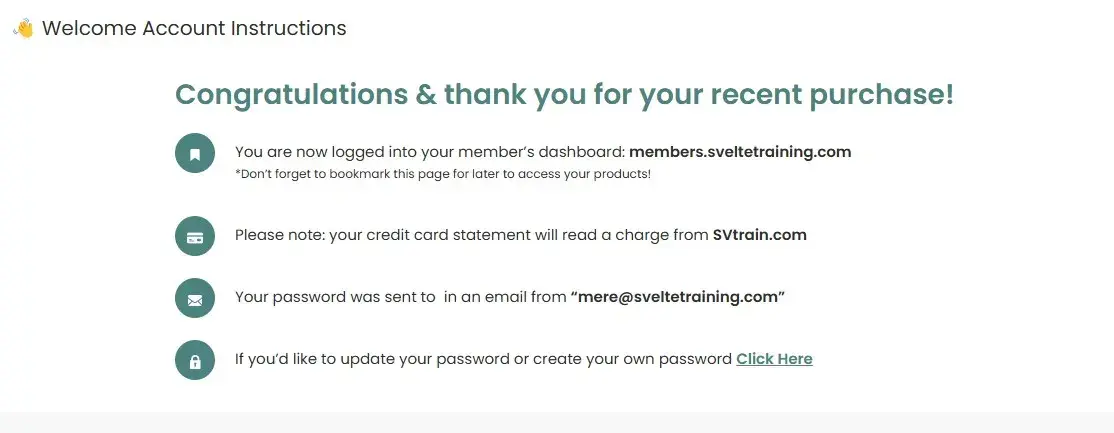Viewport: 1114px width, 433px height.
Task: Click the waving hand emoji icon
Action: pyautogui.click(x=22, y=28)
